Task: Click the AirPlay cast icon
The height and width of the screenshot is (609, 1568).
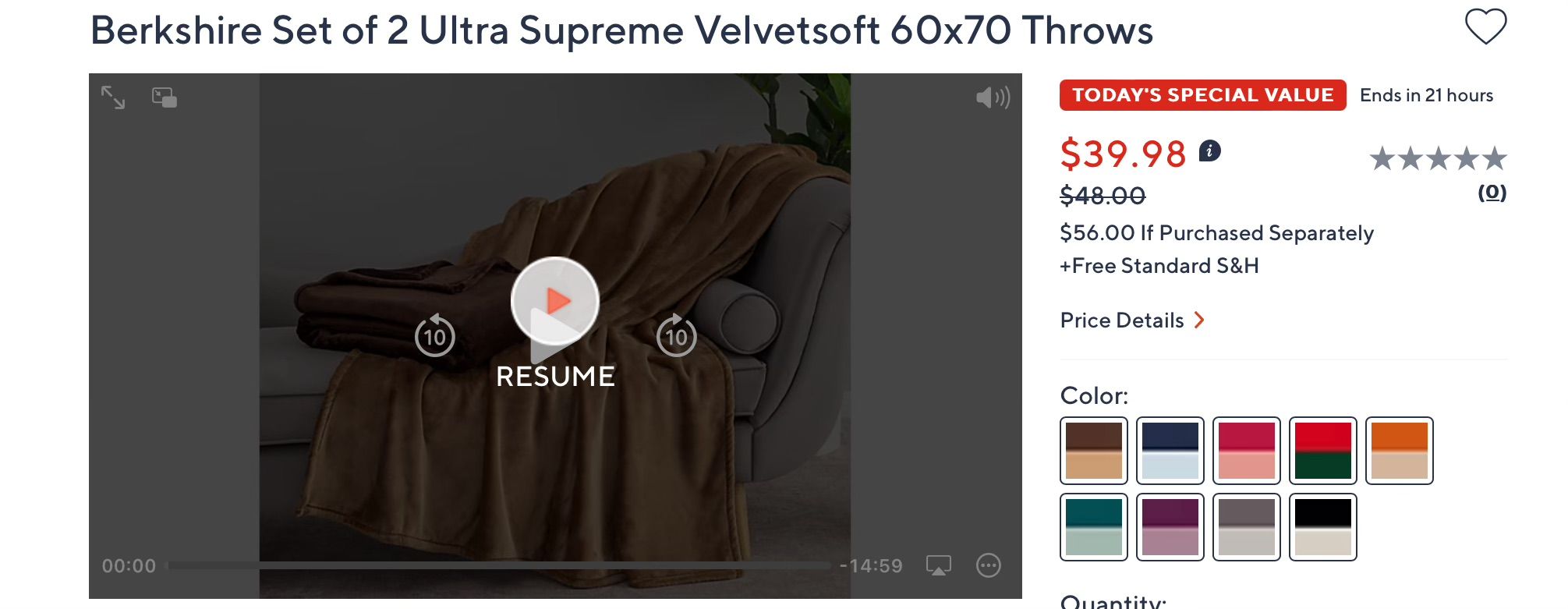Action: click(938, 565)
